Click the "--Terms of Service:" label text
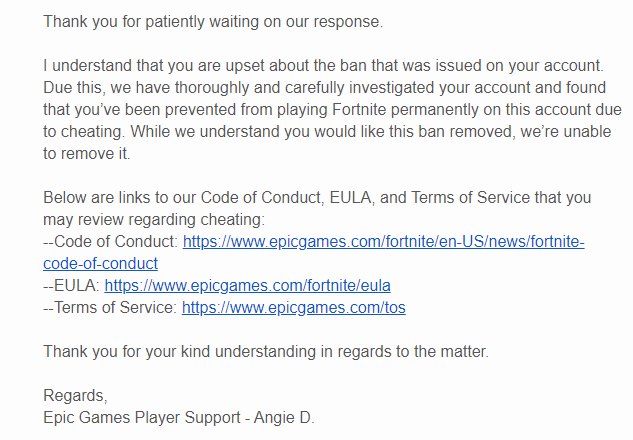Screen dimensions: 633x440 point(111,307)
